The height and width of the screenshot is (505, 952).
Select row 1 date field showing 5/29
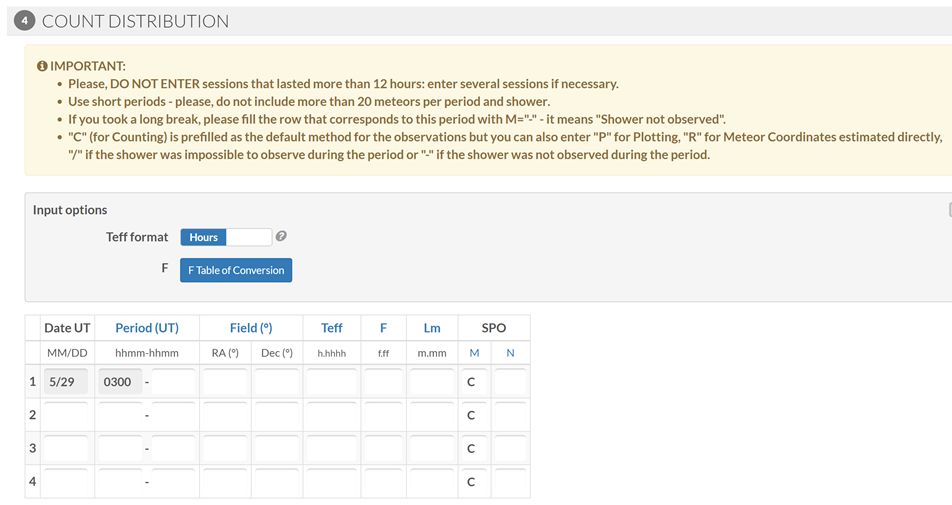[x=66, y=382]
